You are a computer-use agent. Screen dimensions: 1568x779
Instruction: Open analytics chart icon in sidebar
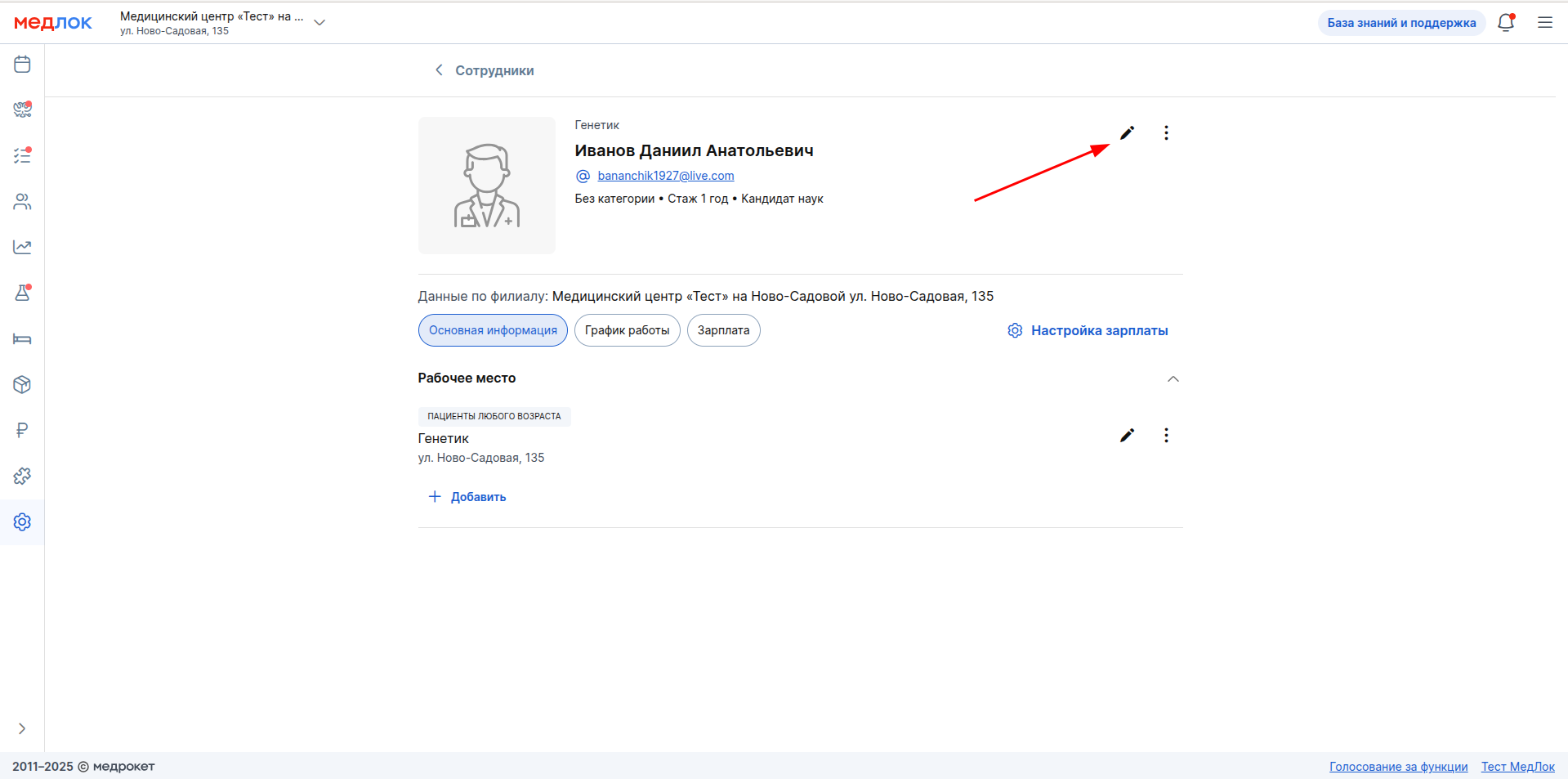coord(22,247)
